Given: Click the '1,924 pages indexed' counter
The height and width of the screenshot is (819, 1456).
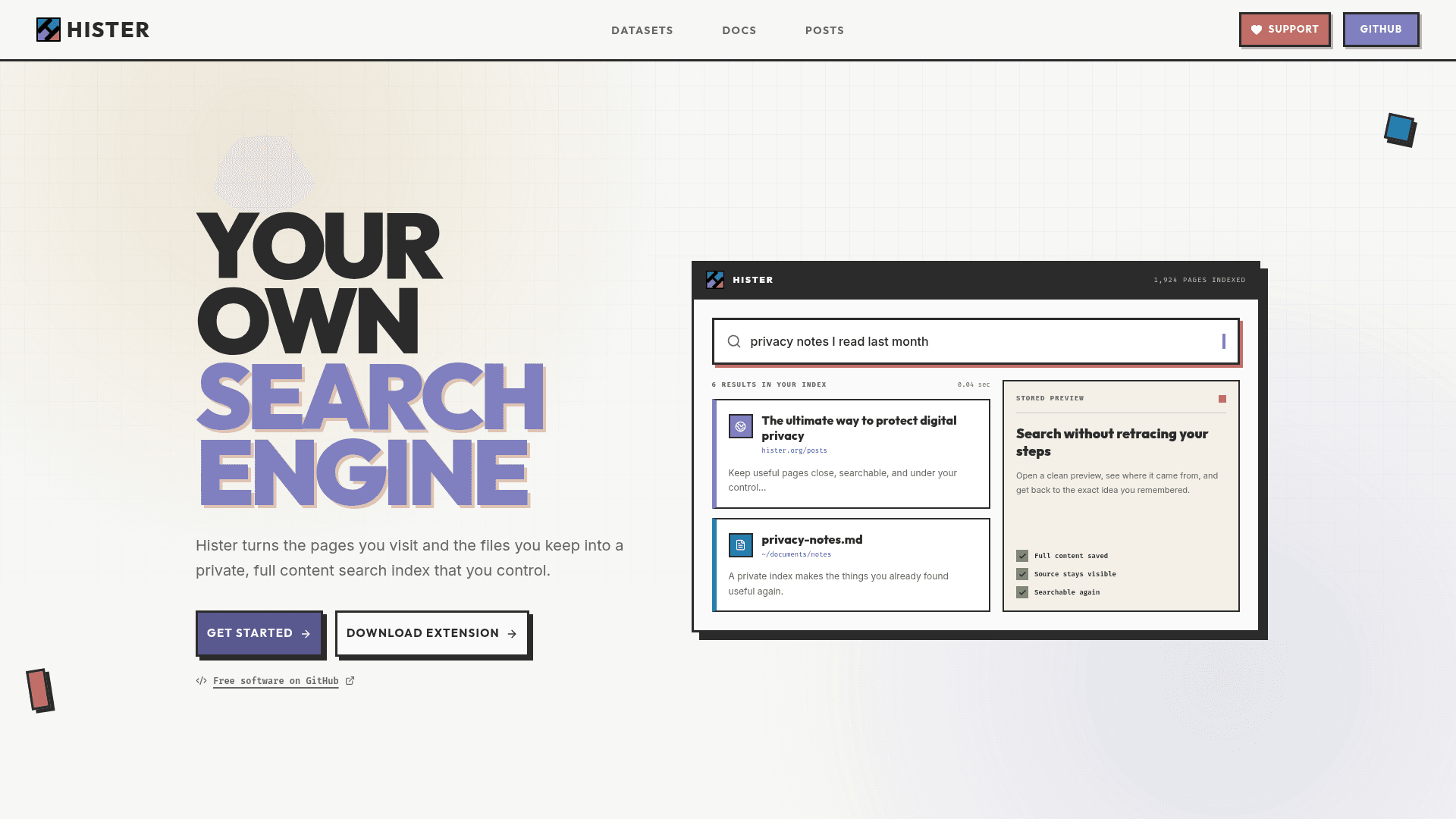Looking at the screenshot, I should click(x=1200, y=280).
